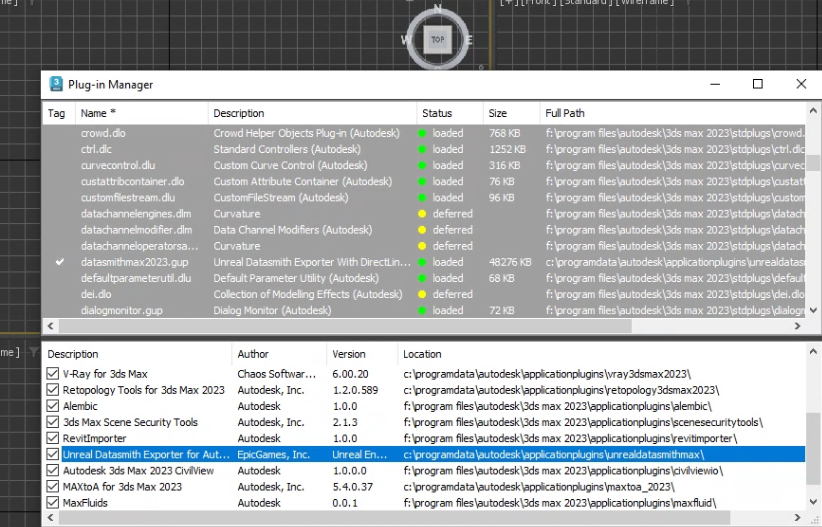Sort plugins by the Size column header

click(512, 113)
